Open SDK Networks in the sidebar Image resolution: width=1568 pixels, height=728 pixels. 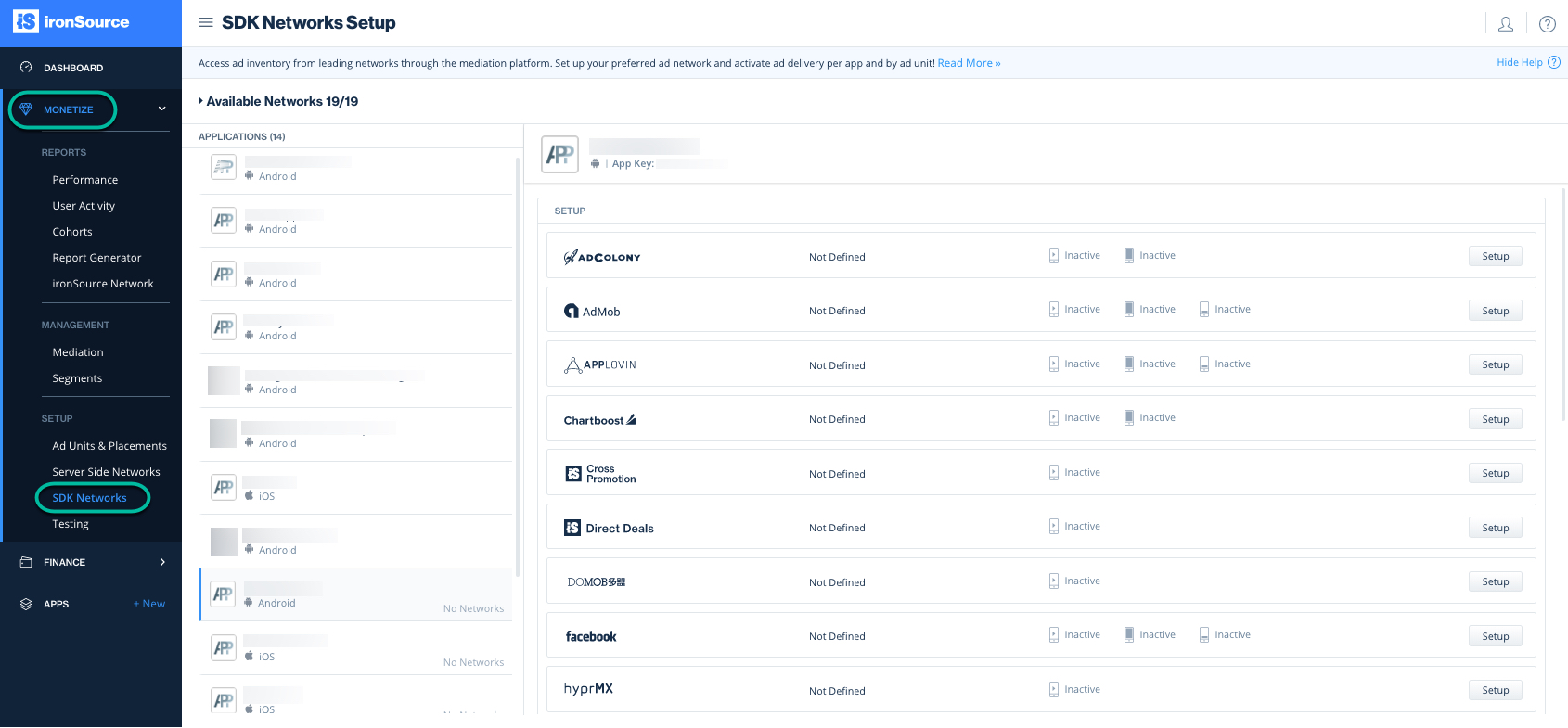[x=89, y=498]
